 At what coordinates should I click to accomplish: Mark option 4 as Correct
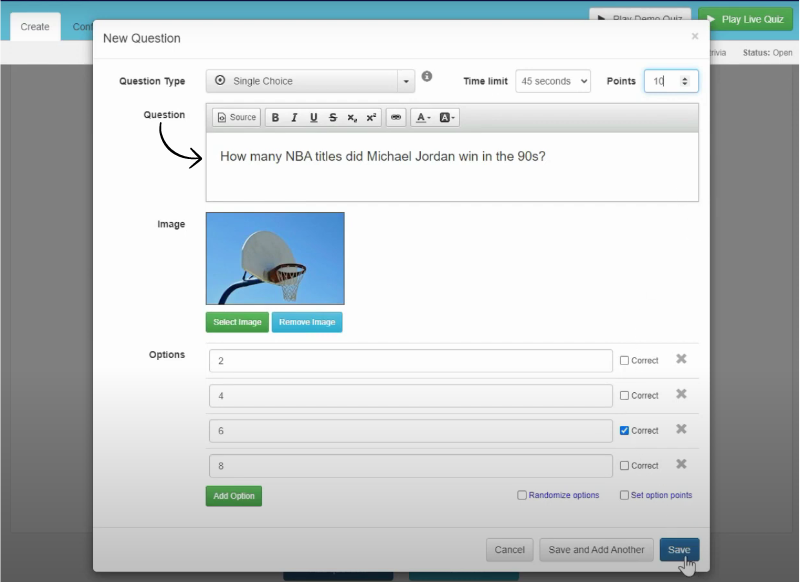point(624,395)
